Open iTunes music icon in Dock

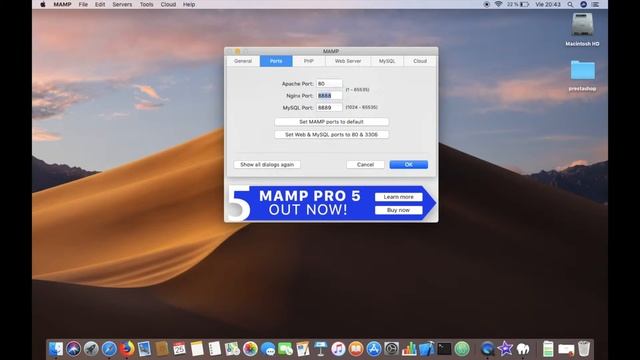point(338,349)
